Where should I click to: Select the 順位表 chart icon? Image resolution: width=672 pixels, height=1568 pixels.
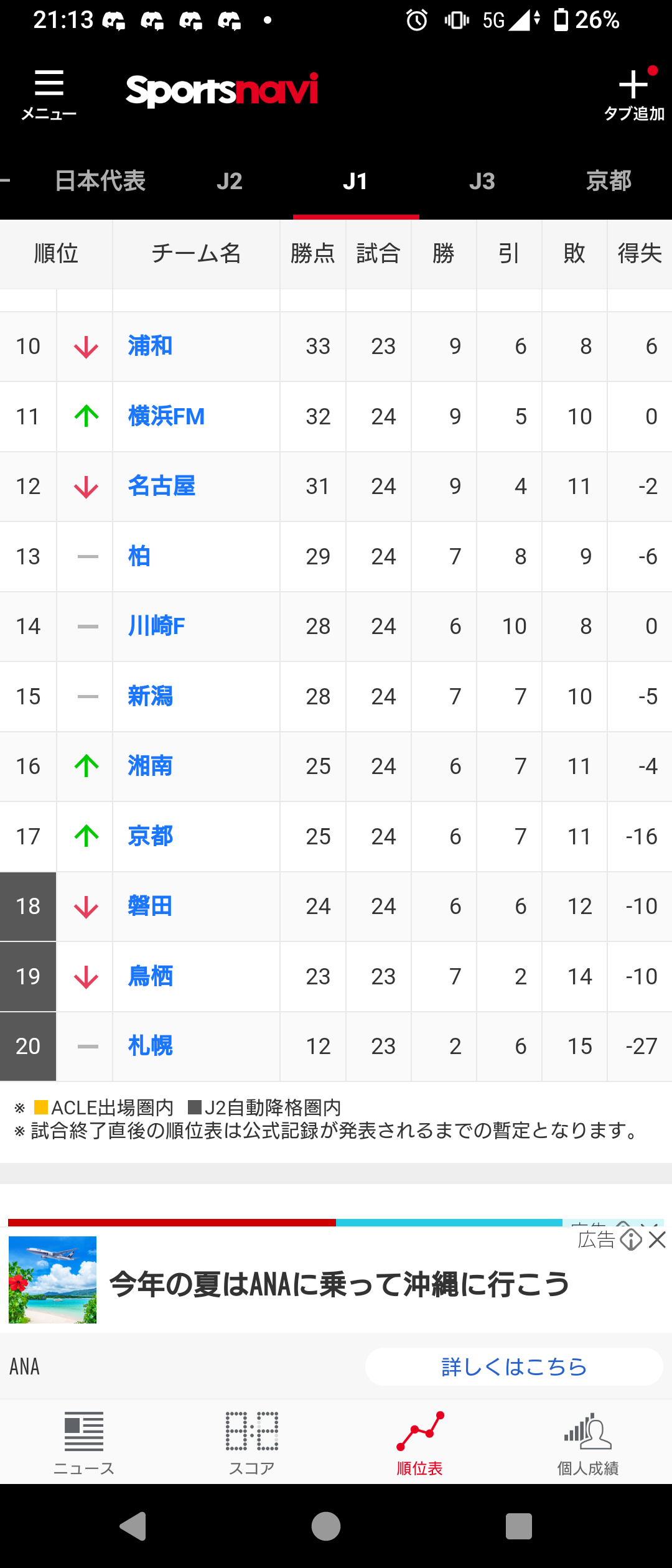pyautogui.click(x=420, y=1431)
